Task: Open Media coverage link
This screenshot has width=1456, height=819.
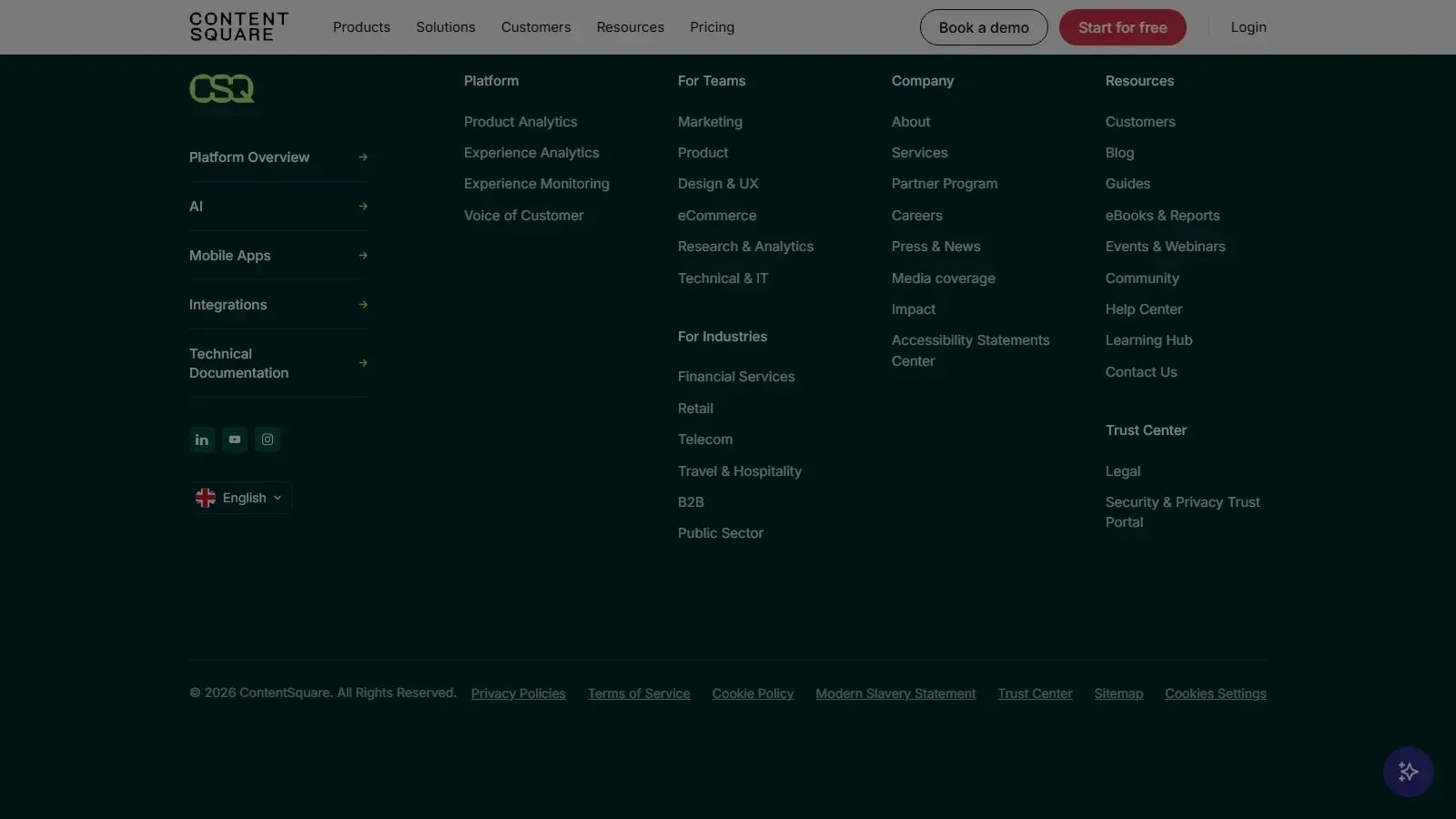Action: [944, 278]
